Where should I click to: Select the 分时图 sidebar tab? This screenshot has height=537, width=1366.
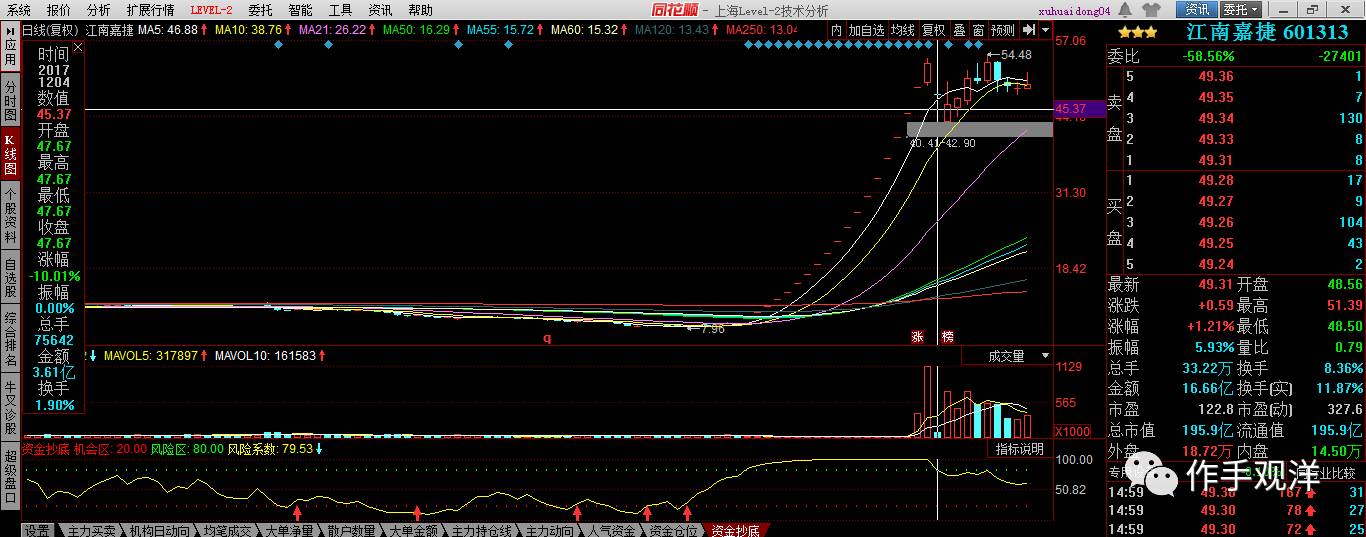pos(10,102)
